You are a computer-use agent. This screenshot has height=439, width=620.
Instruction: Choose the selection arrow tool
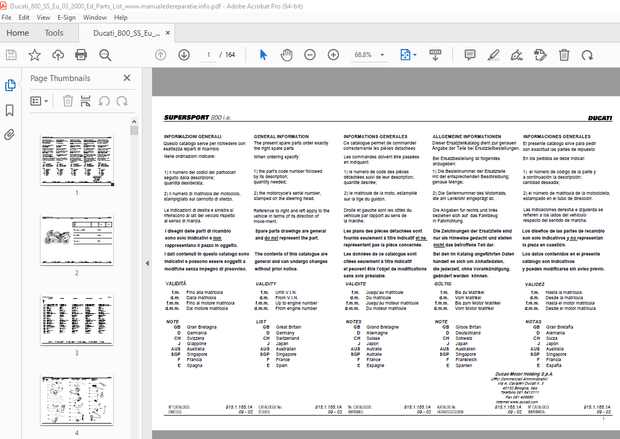pyautogui.click(x=263, y=55)
